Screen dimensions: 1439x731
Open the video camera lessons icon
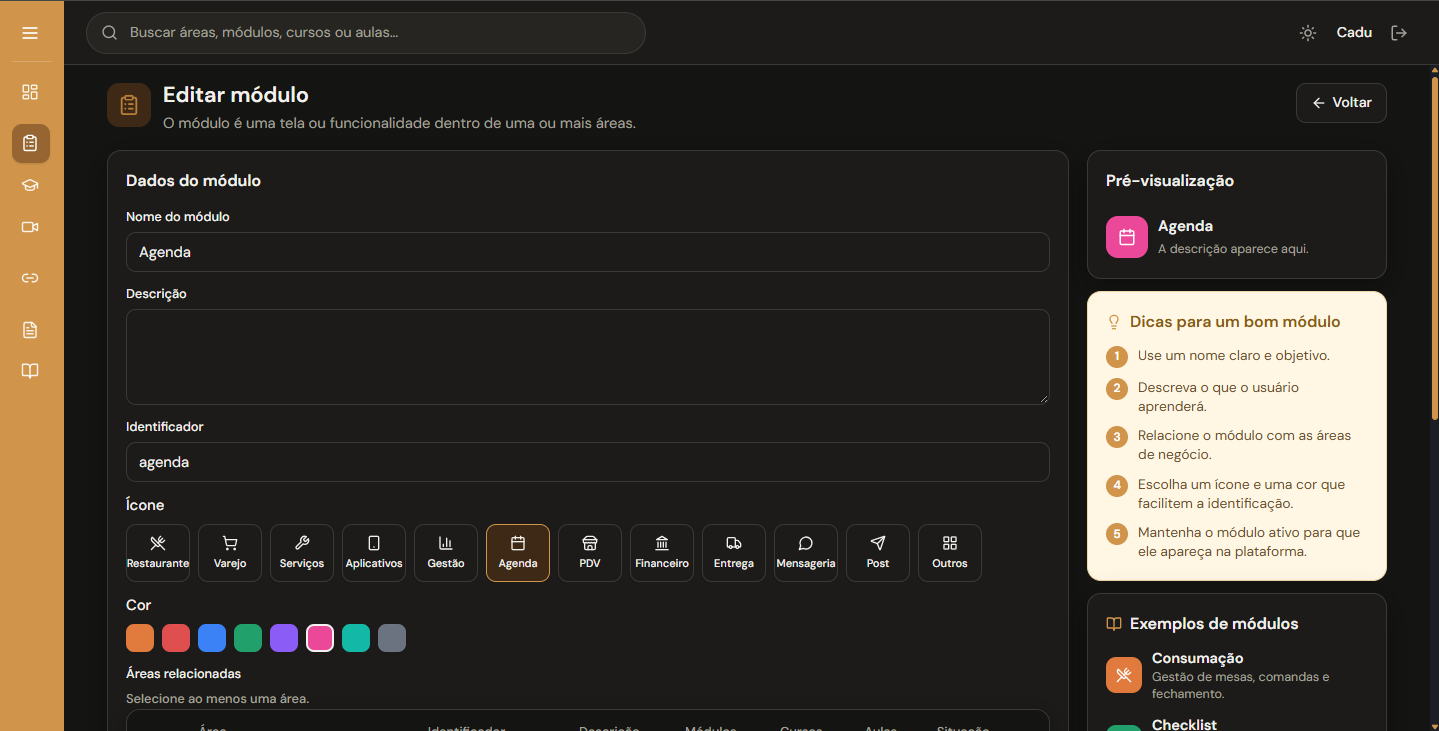click(30, 227)
